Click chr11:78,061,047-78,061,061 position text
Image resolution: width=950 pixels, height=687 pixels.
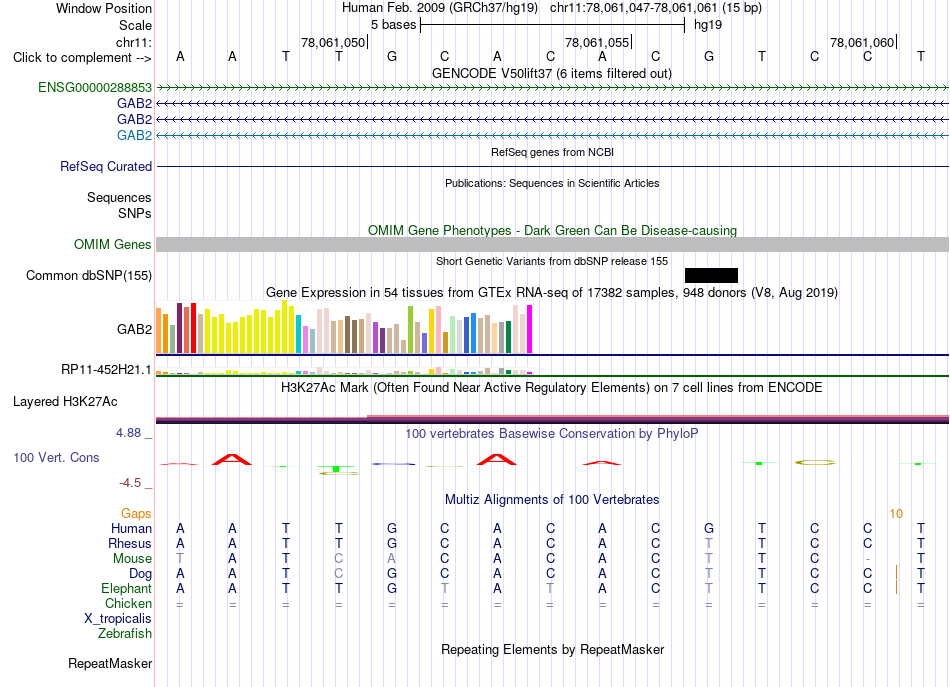633,8
